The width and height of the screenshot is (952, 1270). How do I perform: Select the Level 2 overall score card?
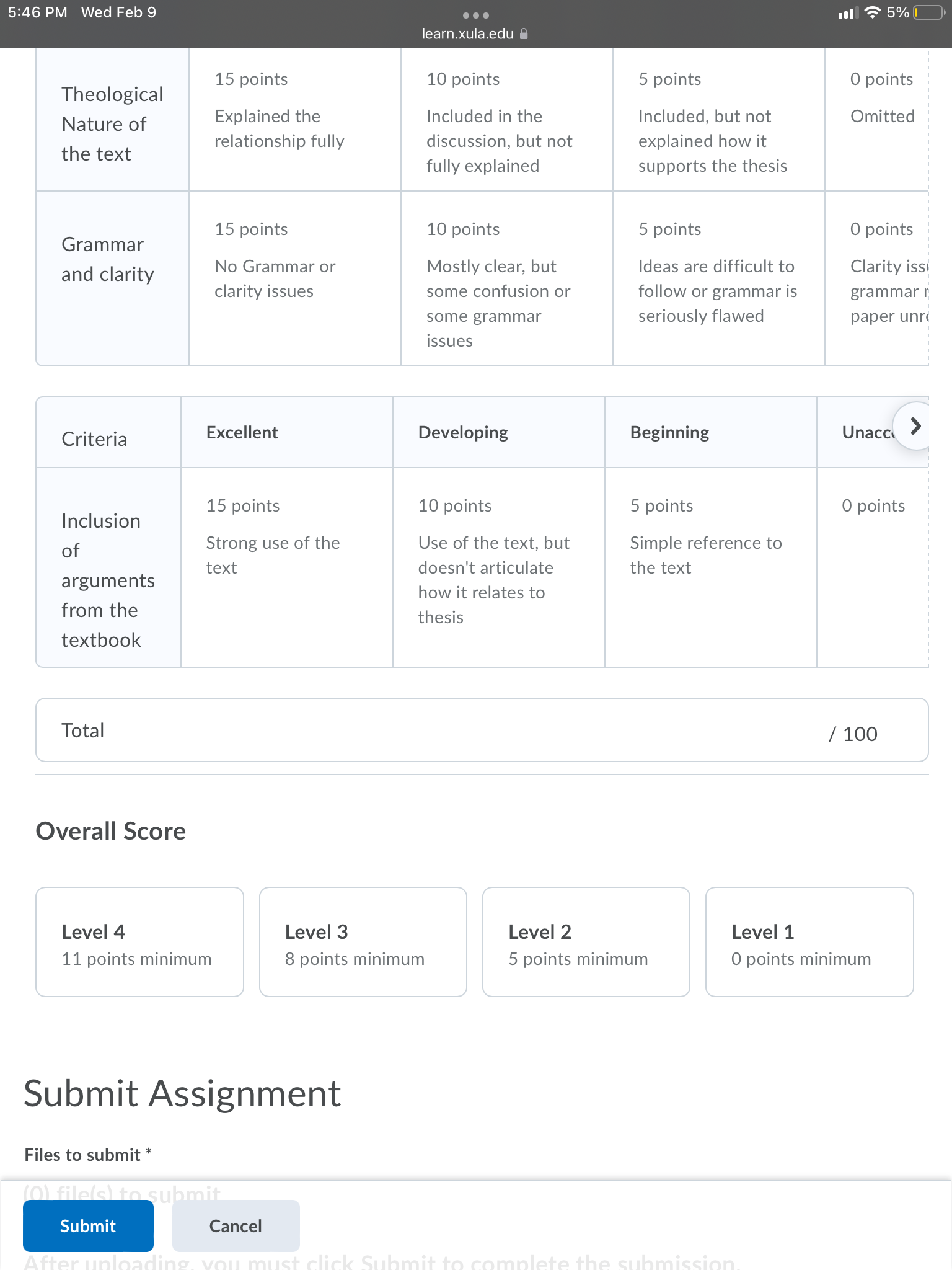pos(586,942)
